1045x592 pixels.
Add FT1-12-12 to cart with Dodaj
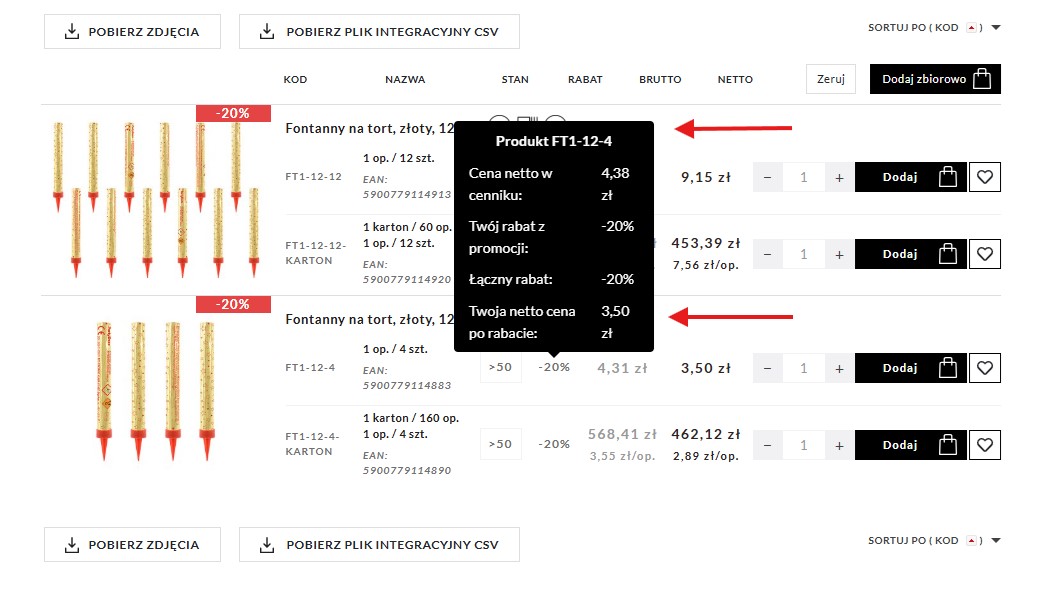click(910, 177)
